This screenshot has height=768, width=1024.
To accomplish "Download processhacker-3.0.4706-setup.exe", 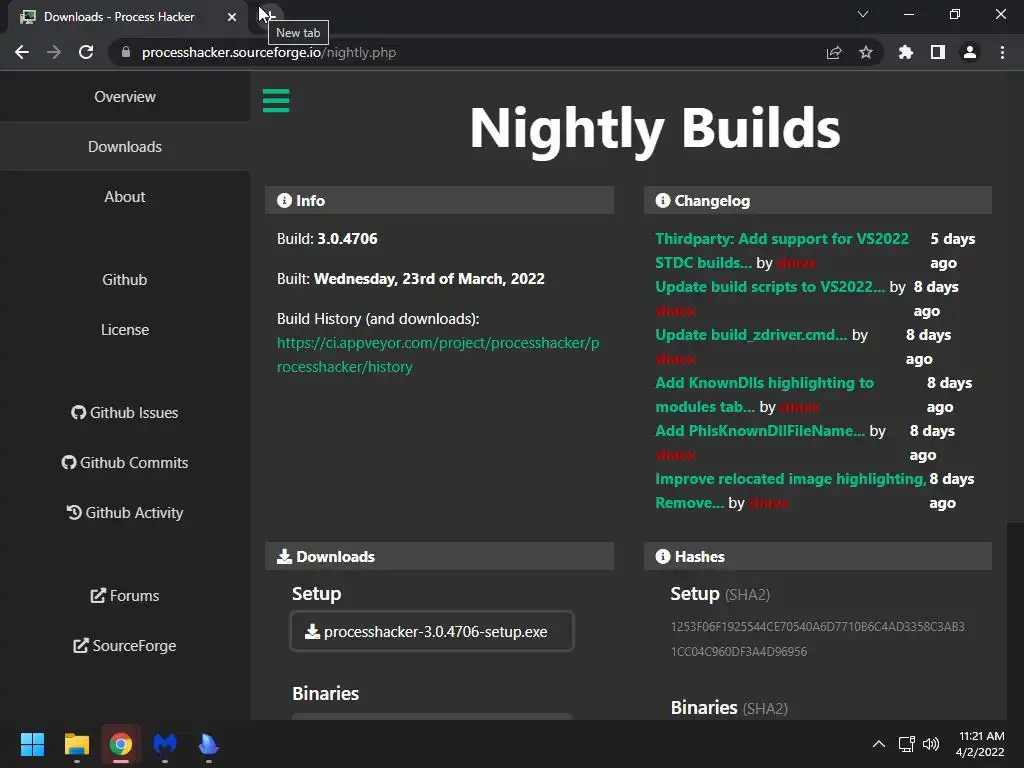I will (x=432, y=632).
